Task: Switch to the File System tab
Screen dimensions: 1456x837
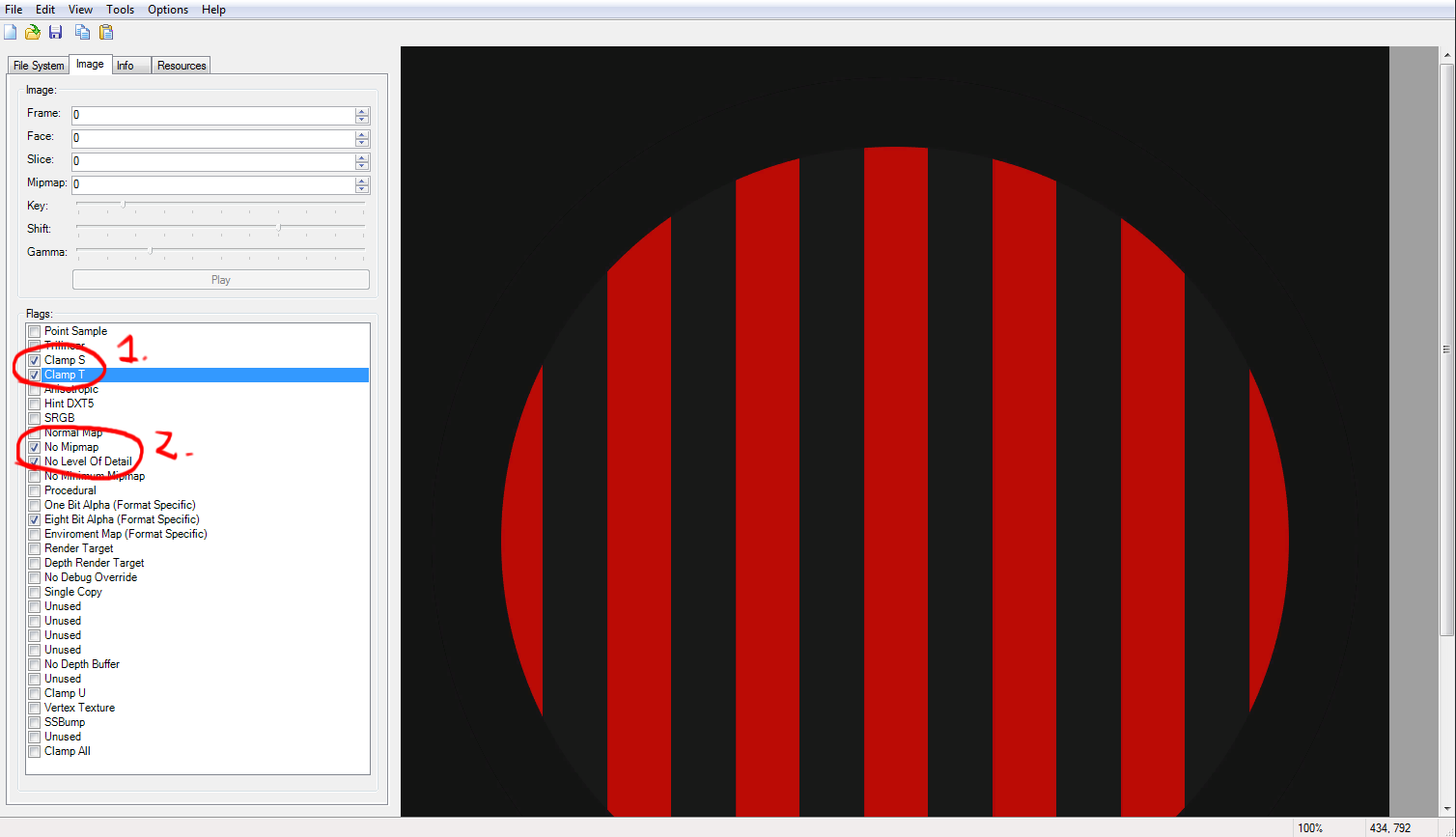Action: click(x=39, y=66)
